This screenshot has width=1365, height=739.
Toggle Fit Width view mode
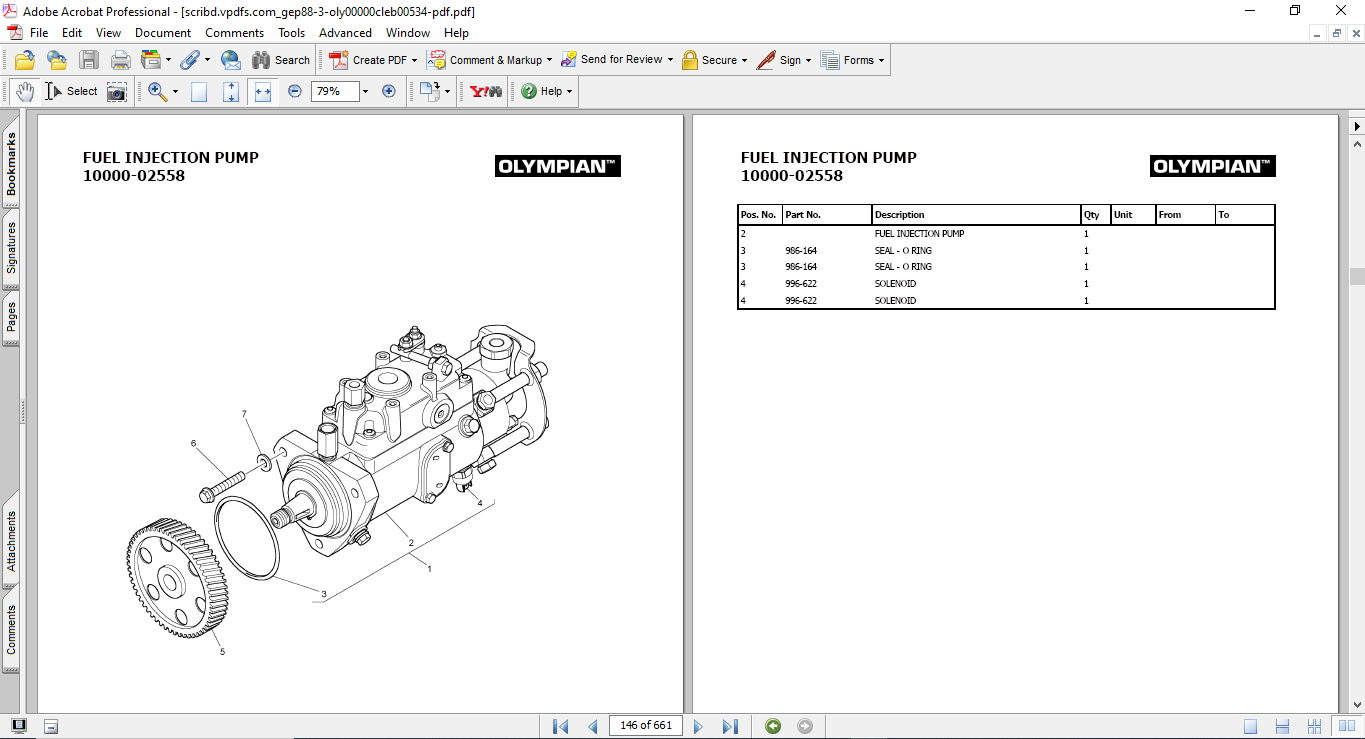(x=263, y=91)
